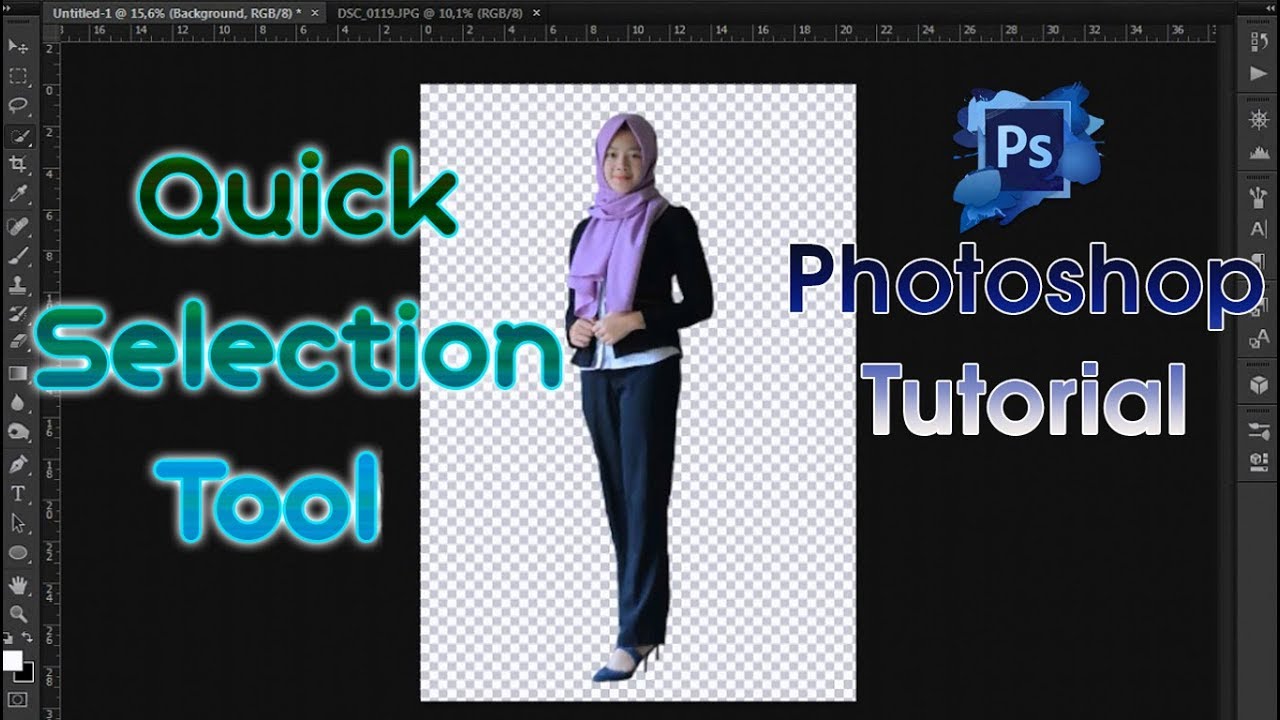The height and width of the screenshot is (720, 1280).
Task: Select the Brush tool
Action: pyautogui.click(x=18, y=256)
